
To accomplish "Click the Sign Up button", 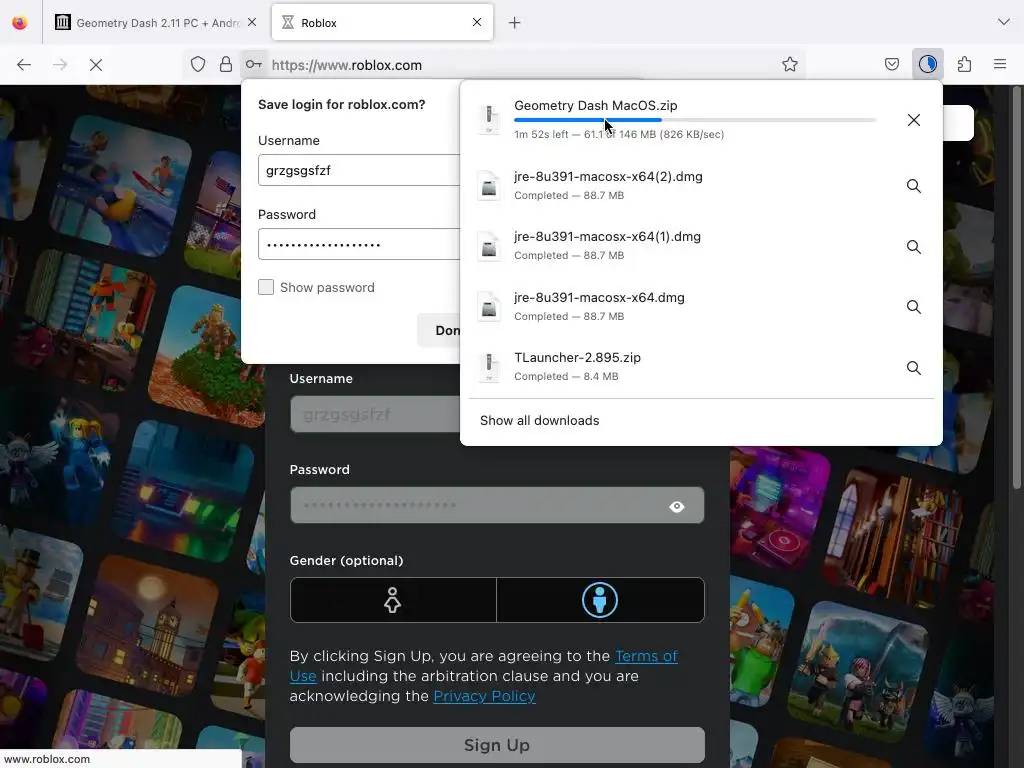I will point(497,745).
